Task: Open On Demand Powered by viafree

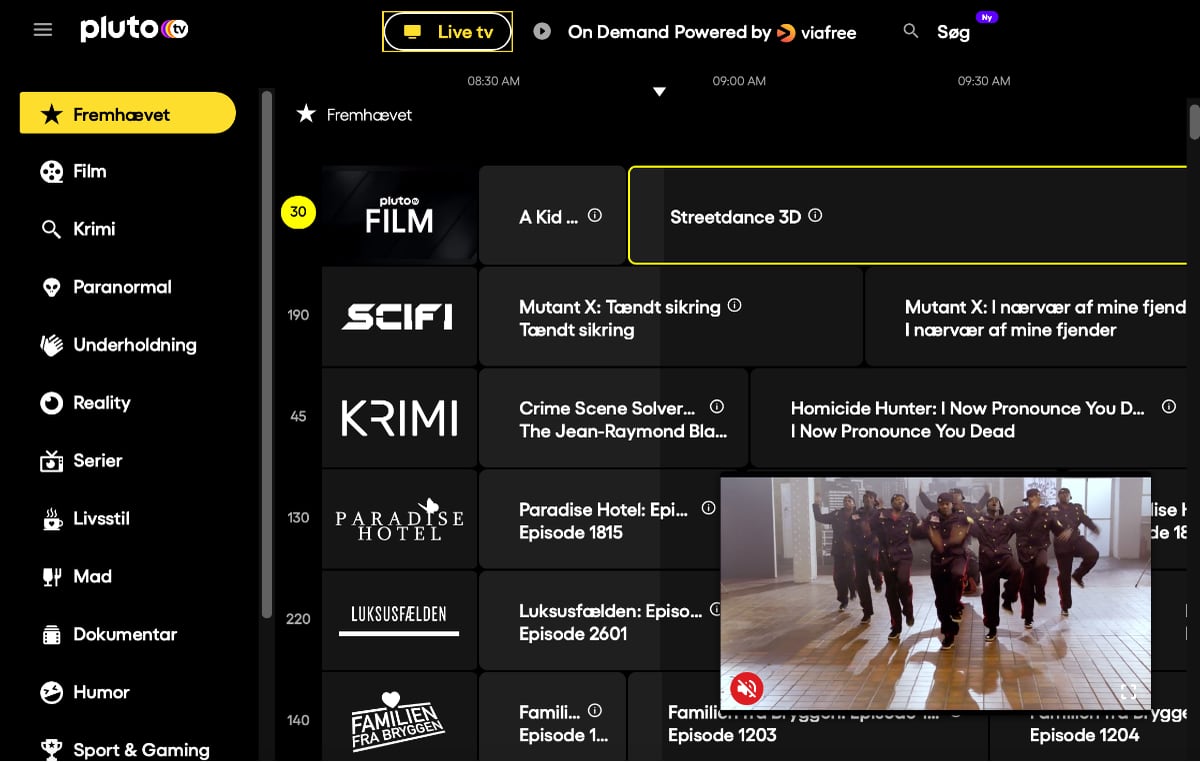Action: coord(696,32)
